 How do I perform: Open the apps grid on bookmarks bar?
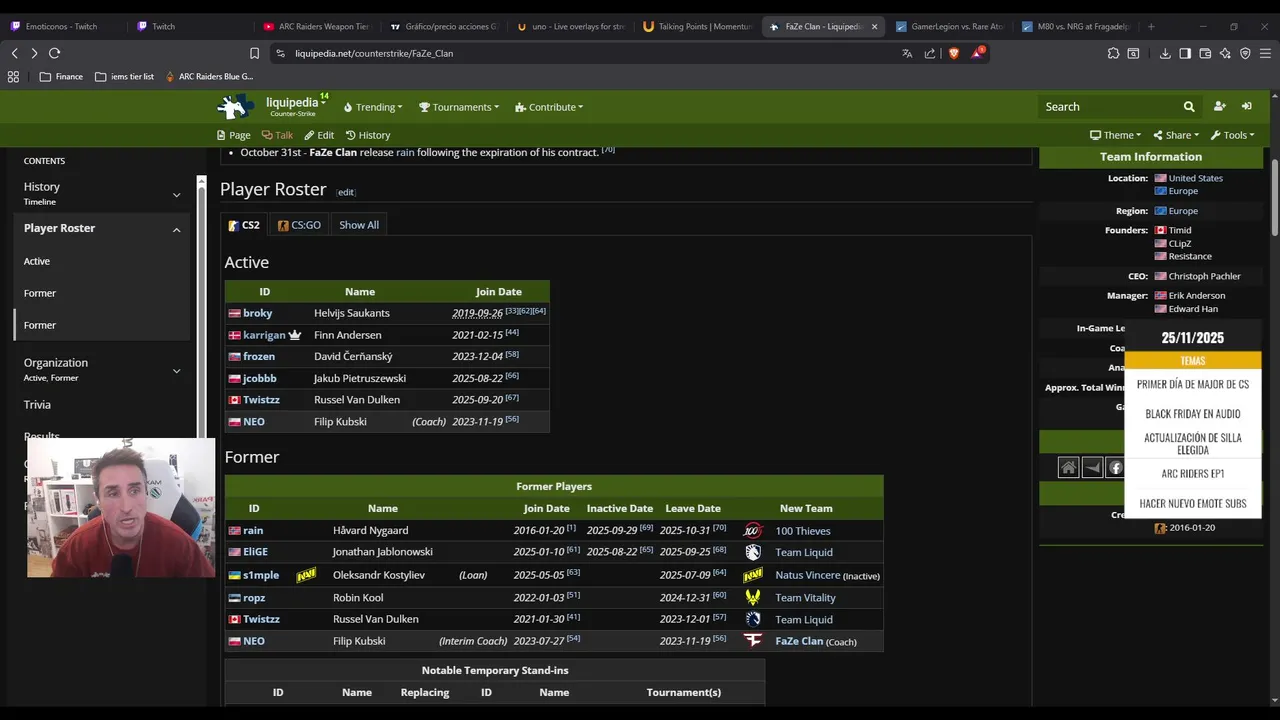click(x=13, y=76)
